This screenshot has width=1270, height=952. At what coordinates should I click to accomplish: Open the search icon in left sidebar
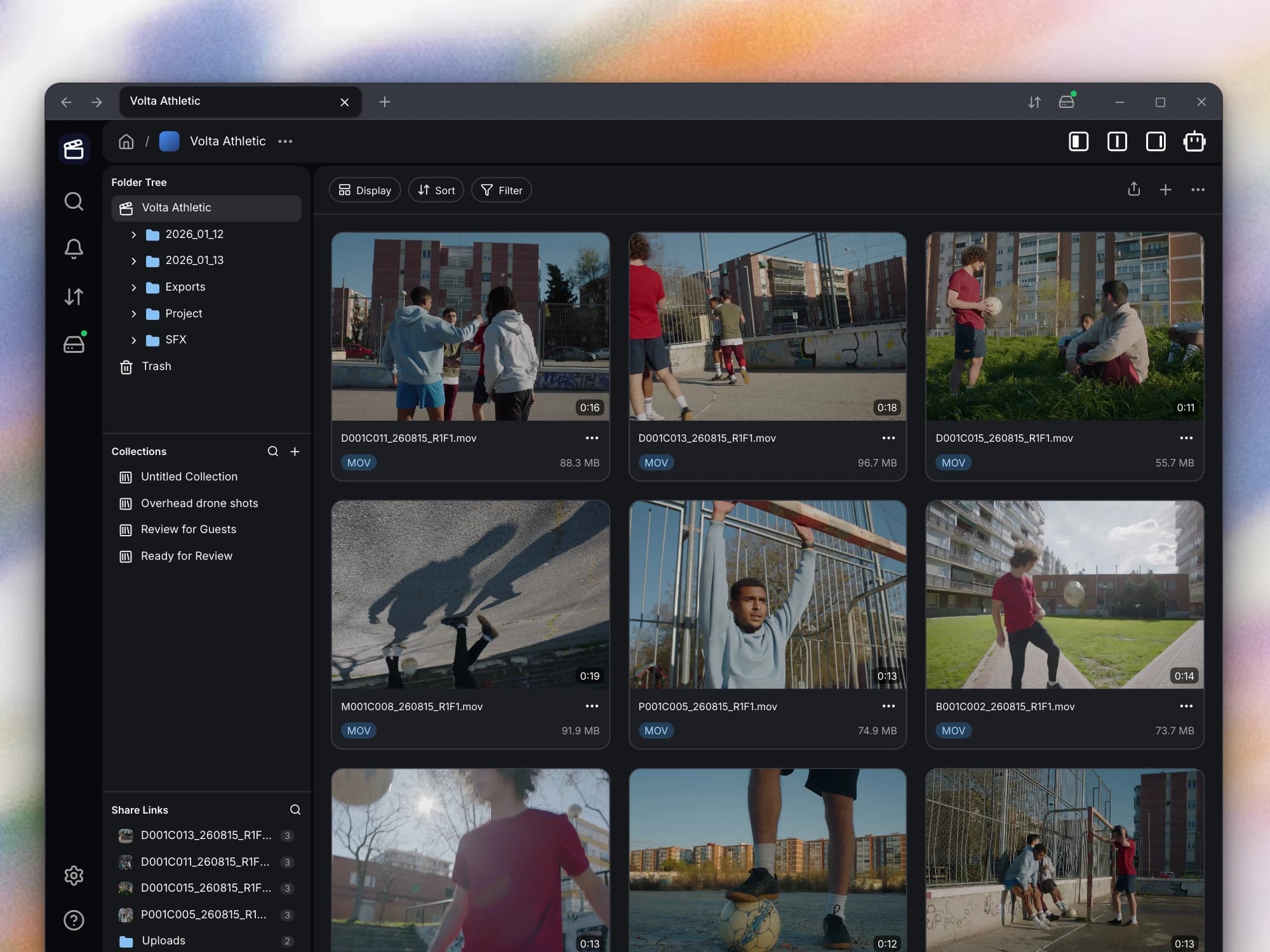point(74,201)
